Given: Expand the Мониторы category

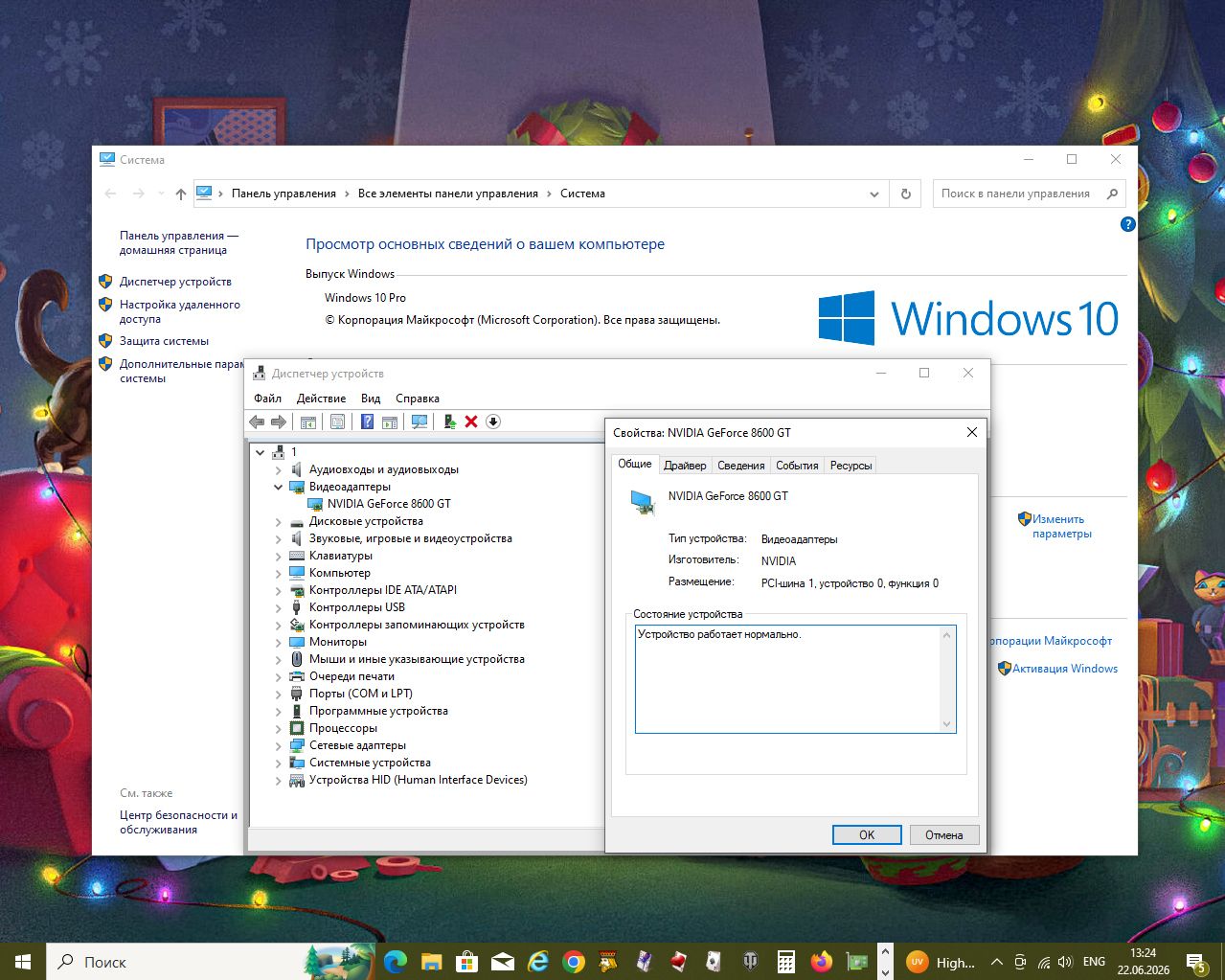Looking at the screenshot, I should point(279,642).
